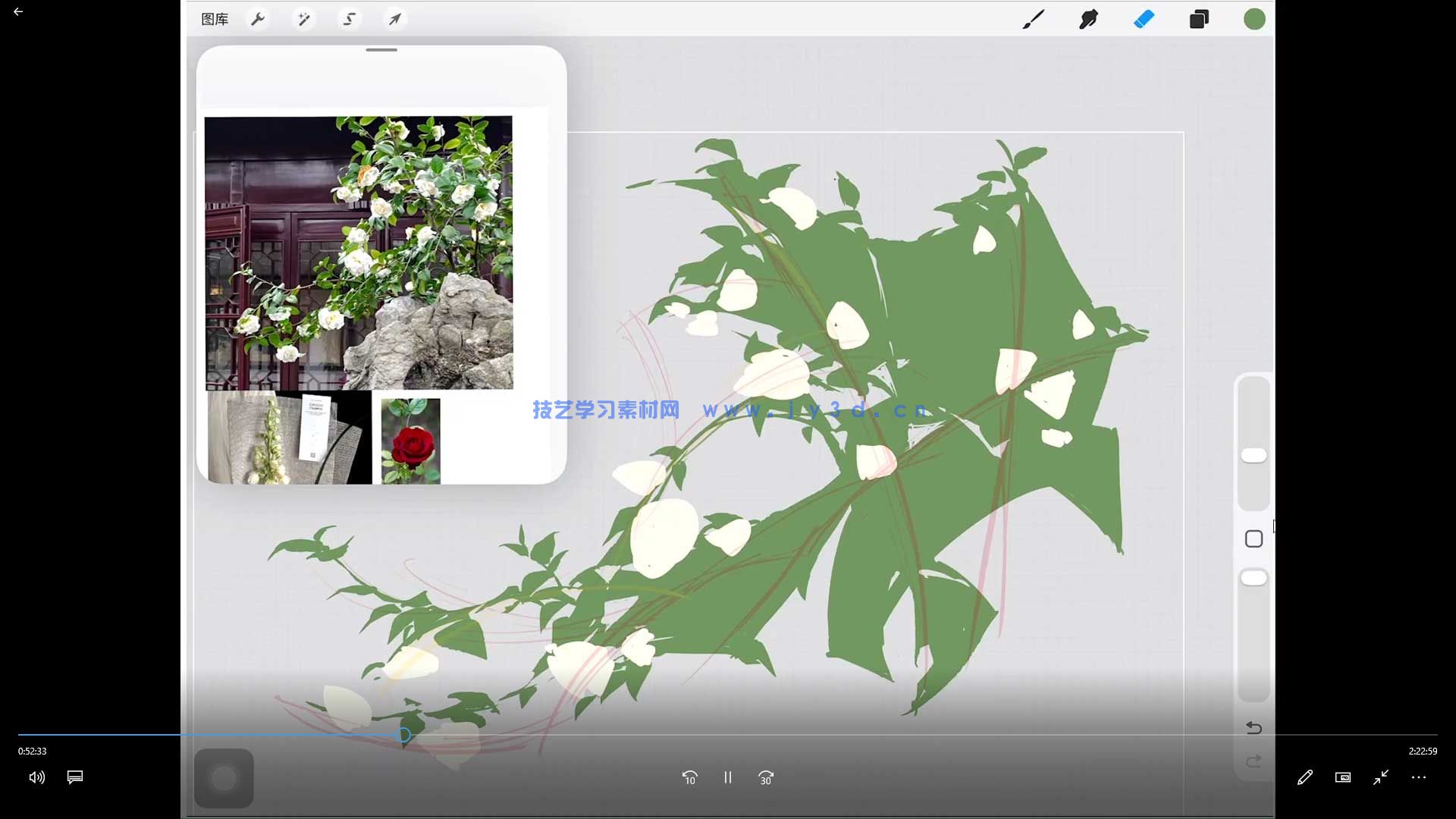Viewport: 1456px width, 819px height.
Task: Open the green color swatch picker
Action: click(1254, 19)
